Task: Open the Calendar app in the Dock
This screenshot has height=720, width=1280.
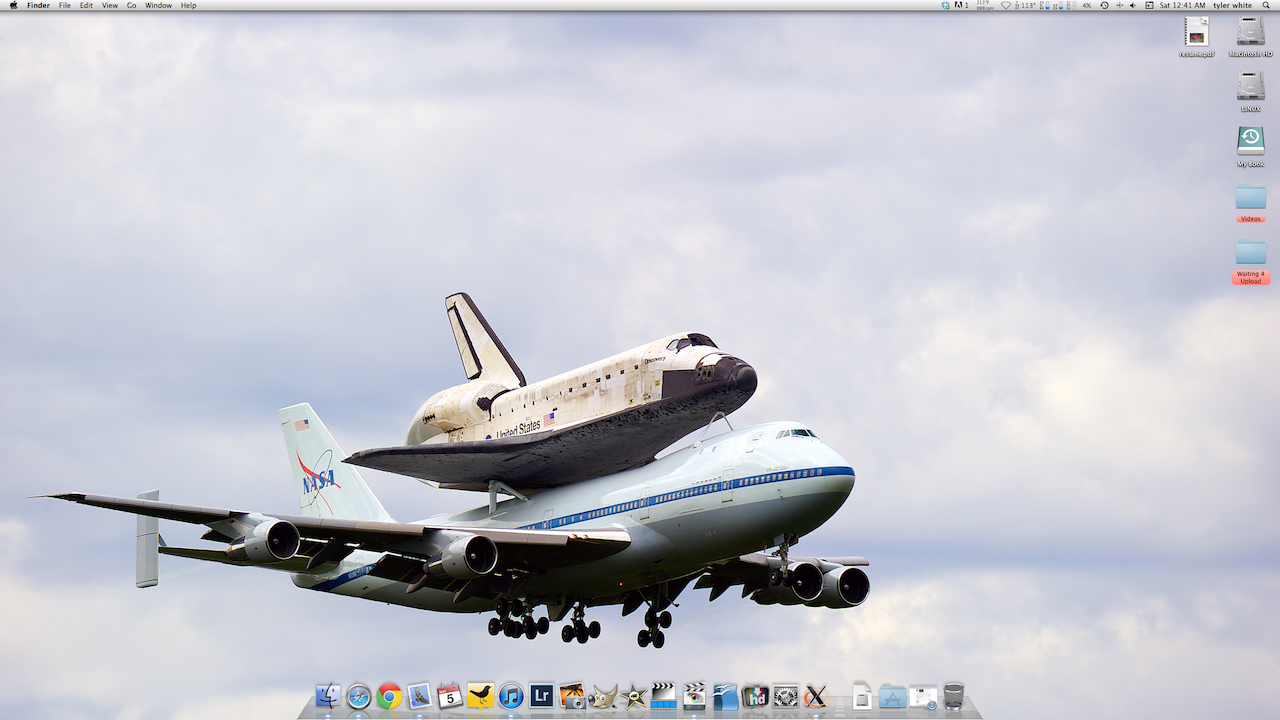Action: tap(450, 696)
